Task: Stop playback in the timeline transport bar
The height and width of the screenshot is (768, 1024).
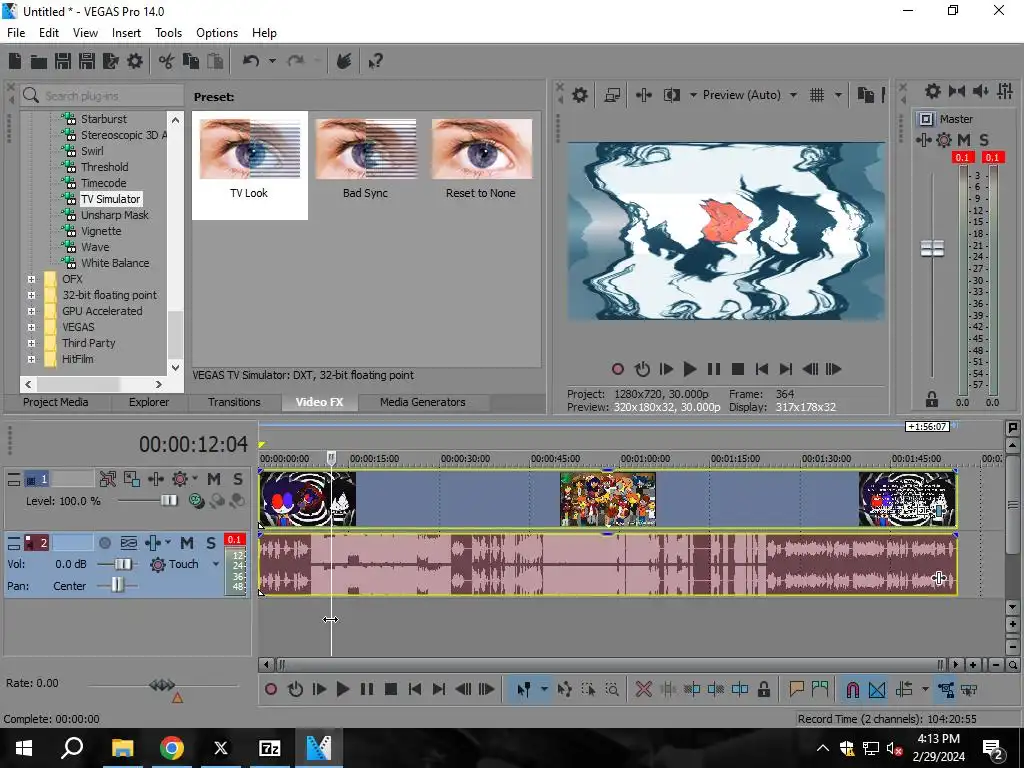Action: [391, 689]
